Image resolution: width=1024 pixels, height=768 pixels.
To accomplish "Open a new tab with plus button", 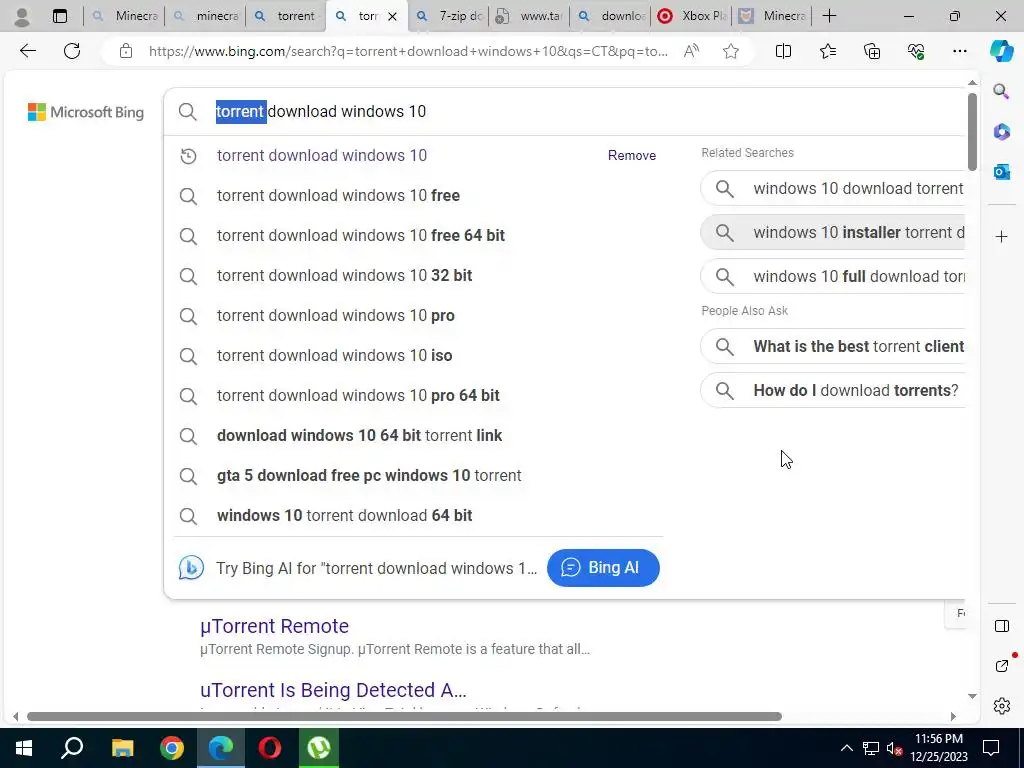I will [x=829, y=16].
